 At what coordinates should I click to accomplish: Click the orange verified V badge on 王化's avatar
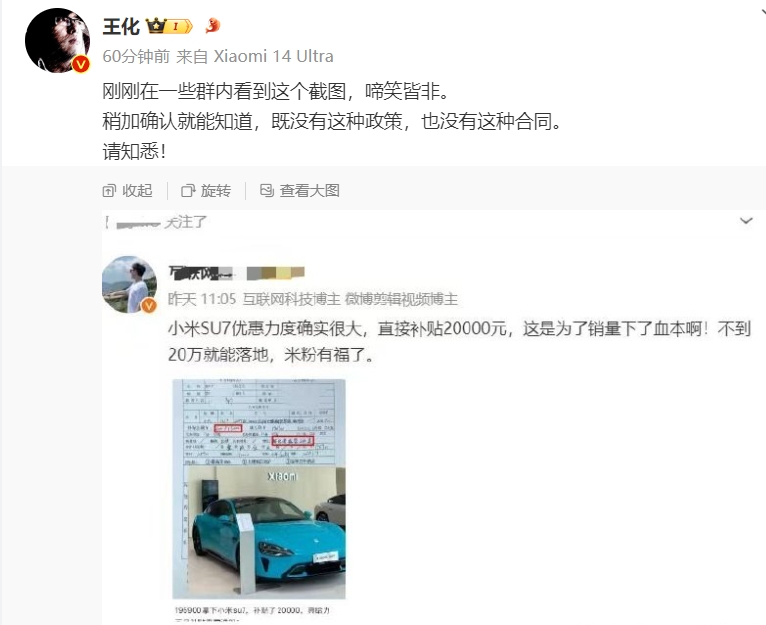coord(81,64)
